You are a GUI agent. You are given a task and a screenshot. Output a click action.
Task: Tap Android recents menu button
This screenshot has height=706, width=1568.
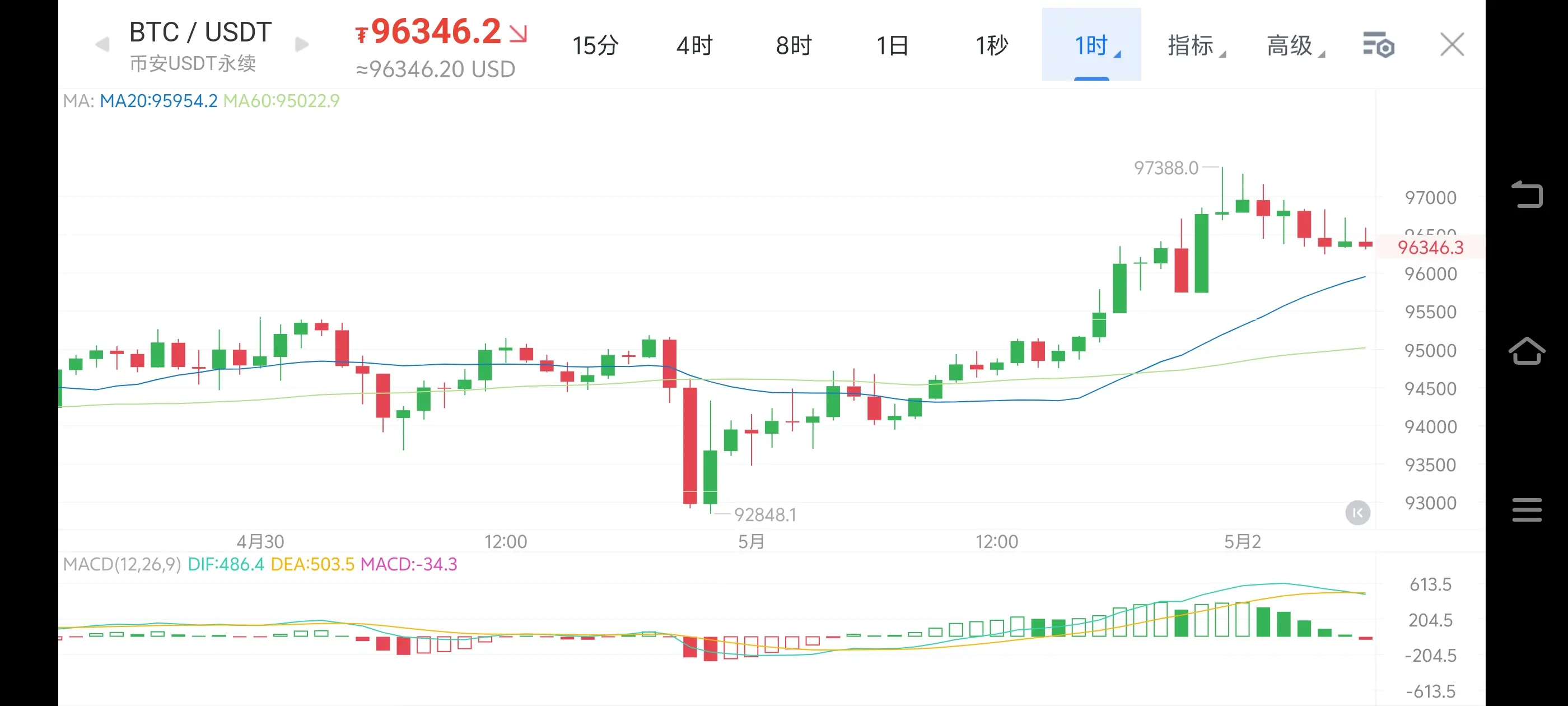pos(1527,509)
